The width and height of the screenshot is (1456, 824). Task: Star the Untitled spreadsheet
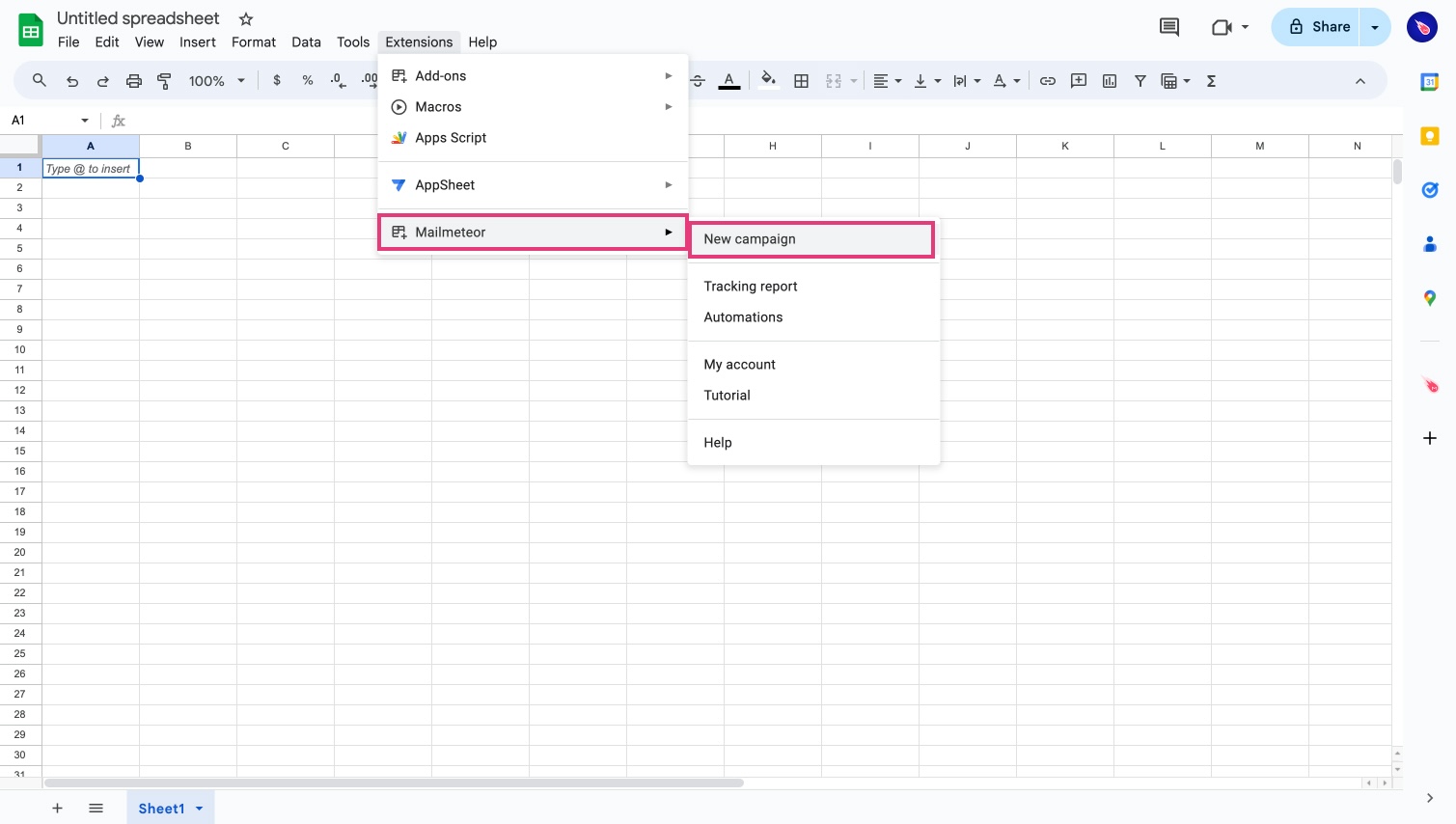246,19
